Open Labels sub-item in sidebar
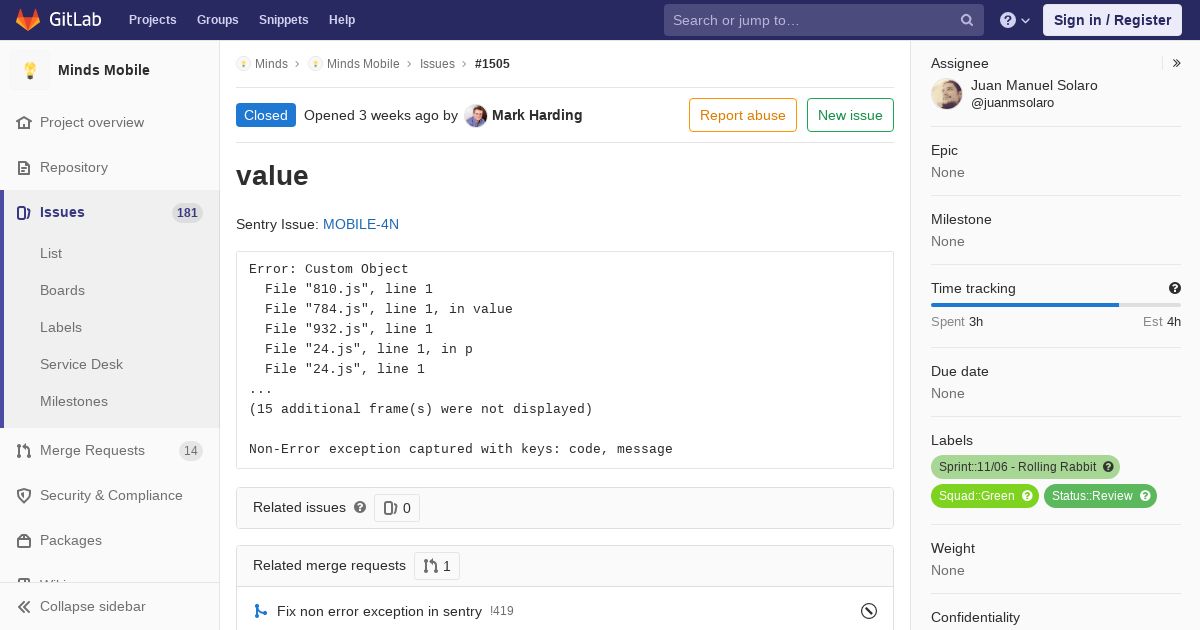The height and width of the screenshot is (630, 1200). point(61,327)
